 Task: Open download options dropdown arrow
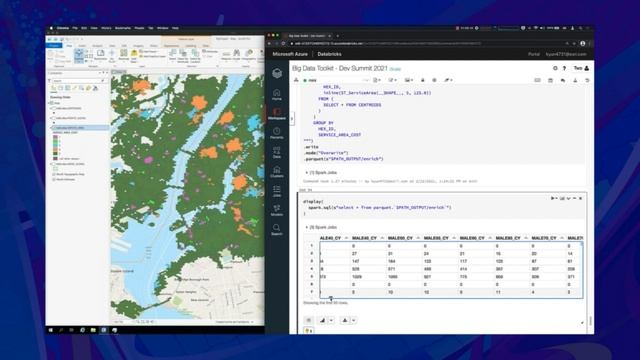tap(353, 320)
